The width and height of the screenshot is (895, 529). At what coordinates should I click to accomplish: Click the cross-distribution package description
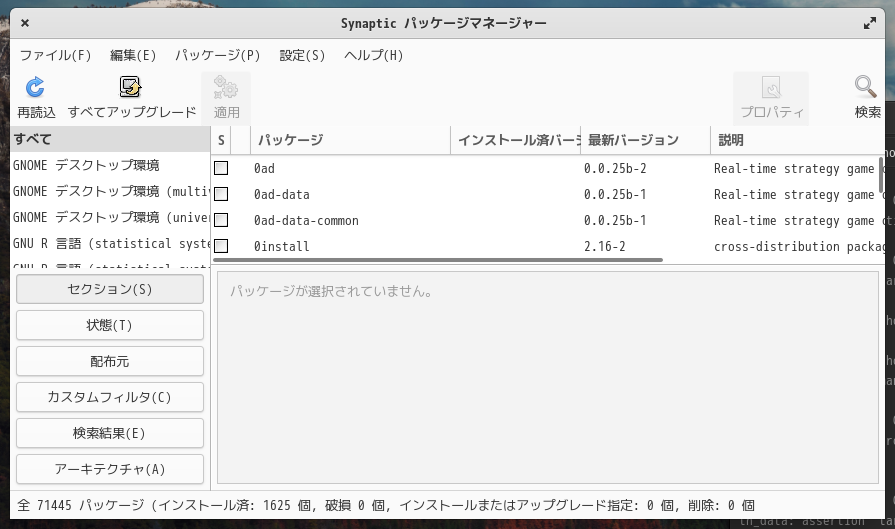[799, 247]
